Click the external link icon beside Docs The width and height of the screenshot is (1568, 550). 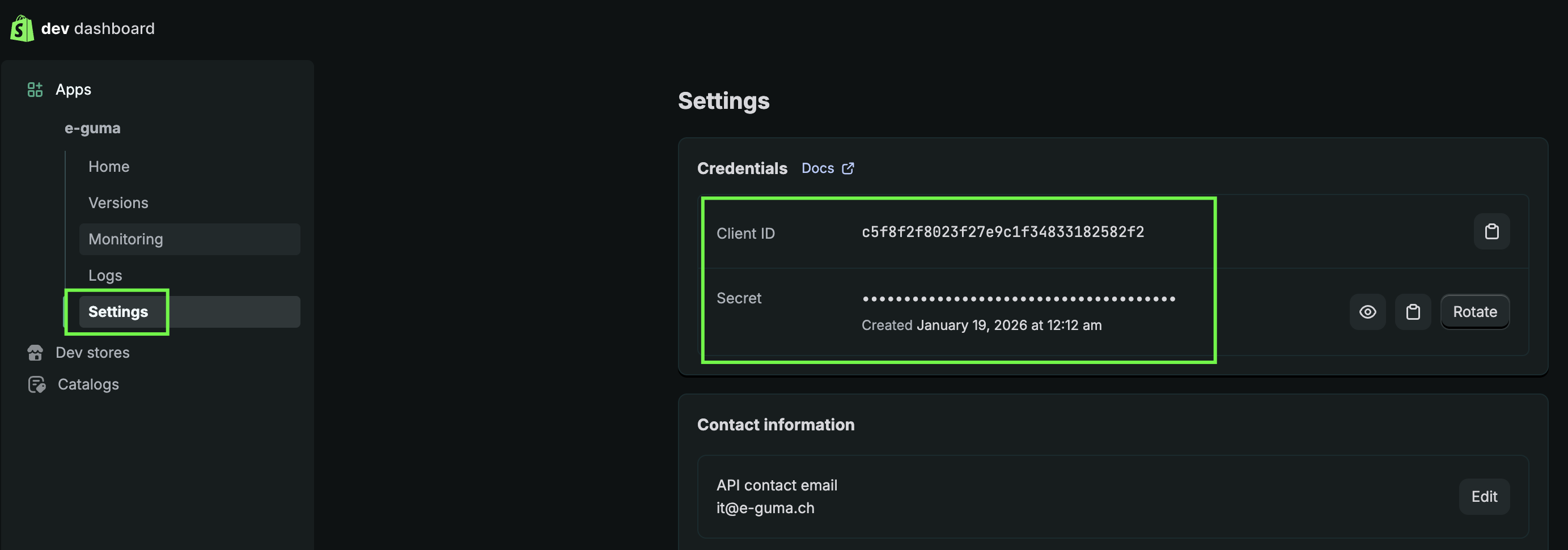[x=847, y=168]
